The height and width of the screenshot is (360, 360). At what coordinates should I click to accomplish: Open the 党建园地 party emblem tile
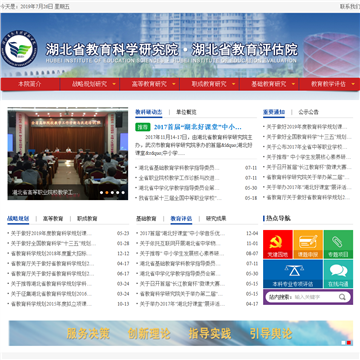coord(278,244)
